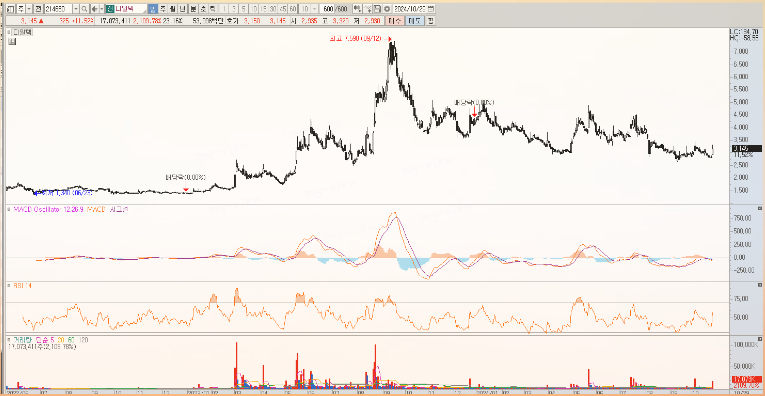Image resolution: width=765 pixels, height=396 pixels.
Task: Click the volume panel corner icon at right
Action: (759, 338)
